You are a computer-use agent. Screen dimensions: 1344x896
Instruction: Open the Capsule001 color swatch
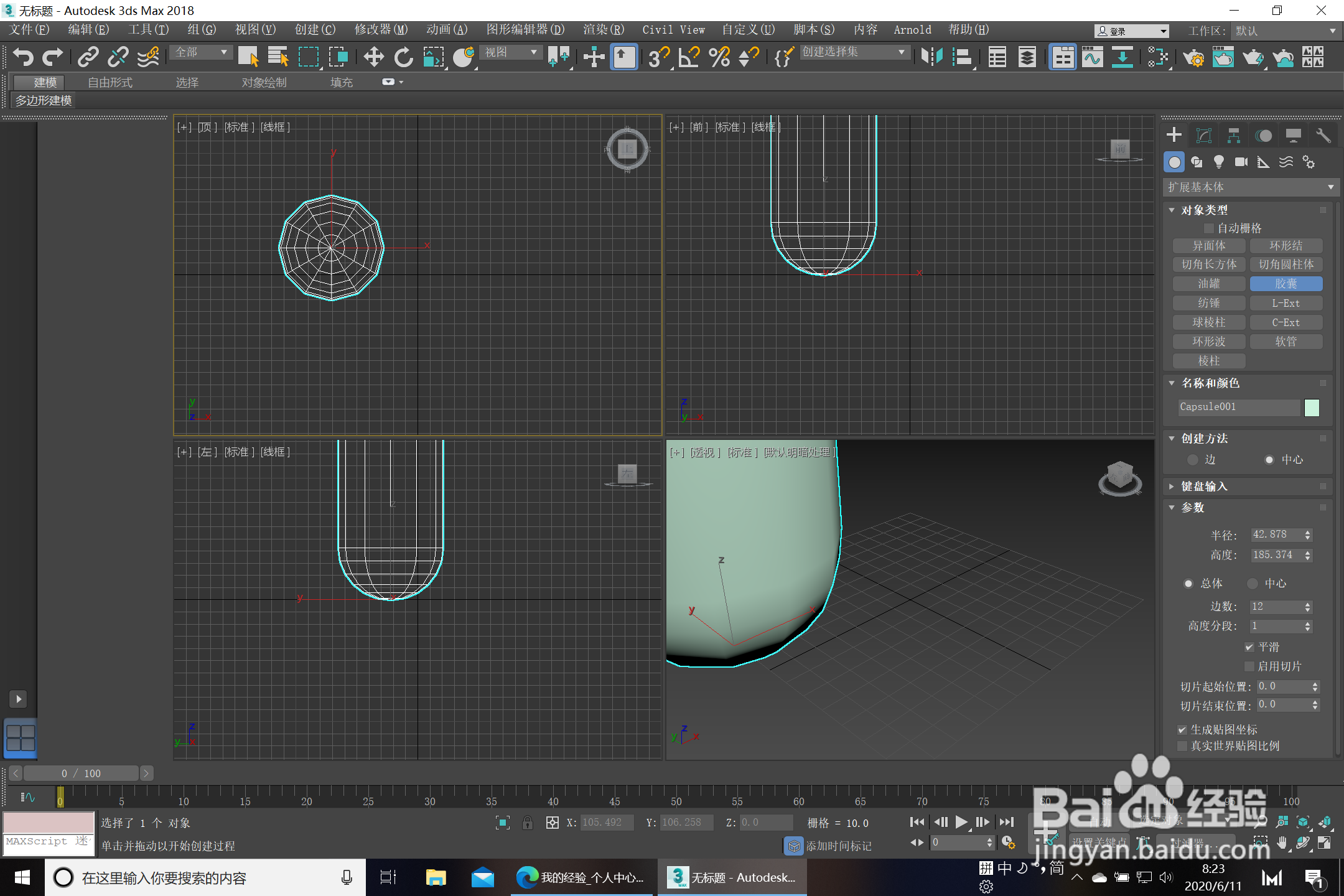pos(1312,407)
